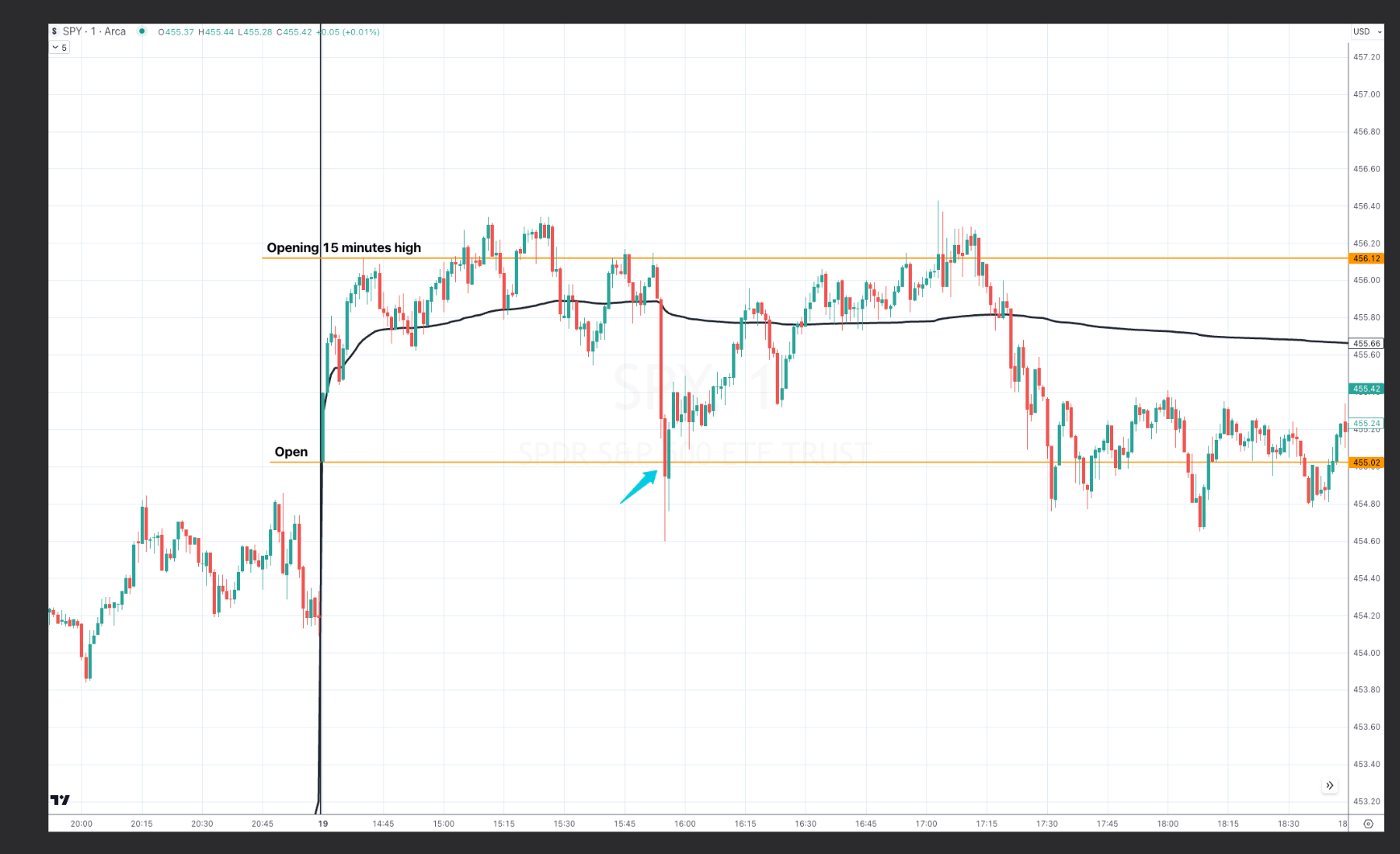The height and width of the screenshot is (854, 1400).
Task: Select the cyan arrow drawing on chart
Action: click(639, 487)
